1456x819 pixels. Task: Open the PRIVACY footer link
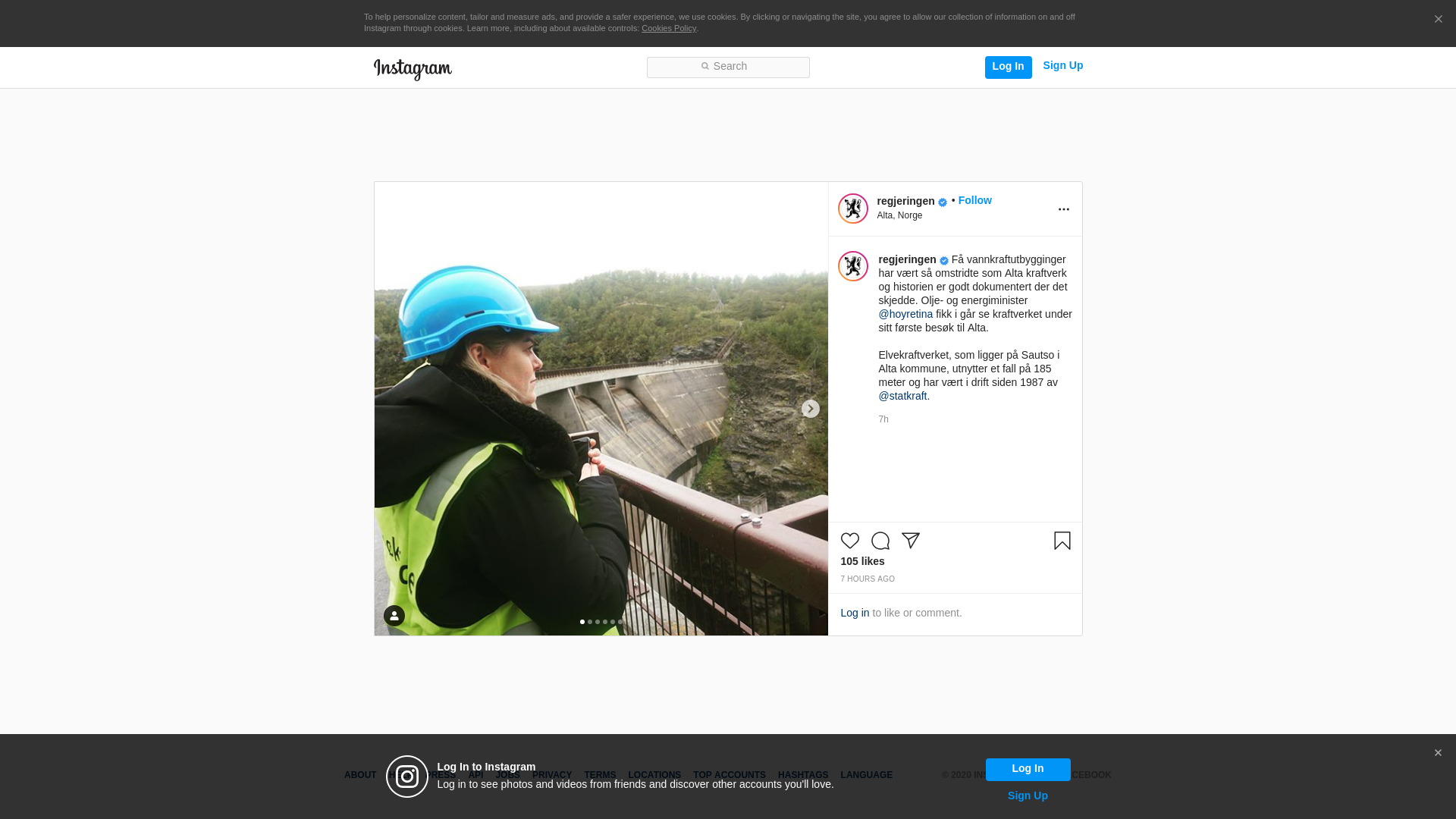pos(552,775)
